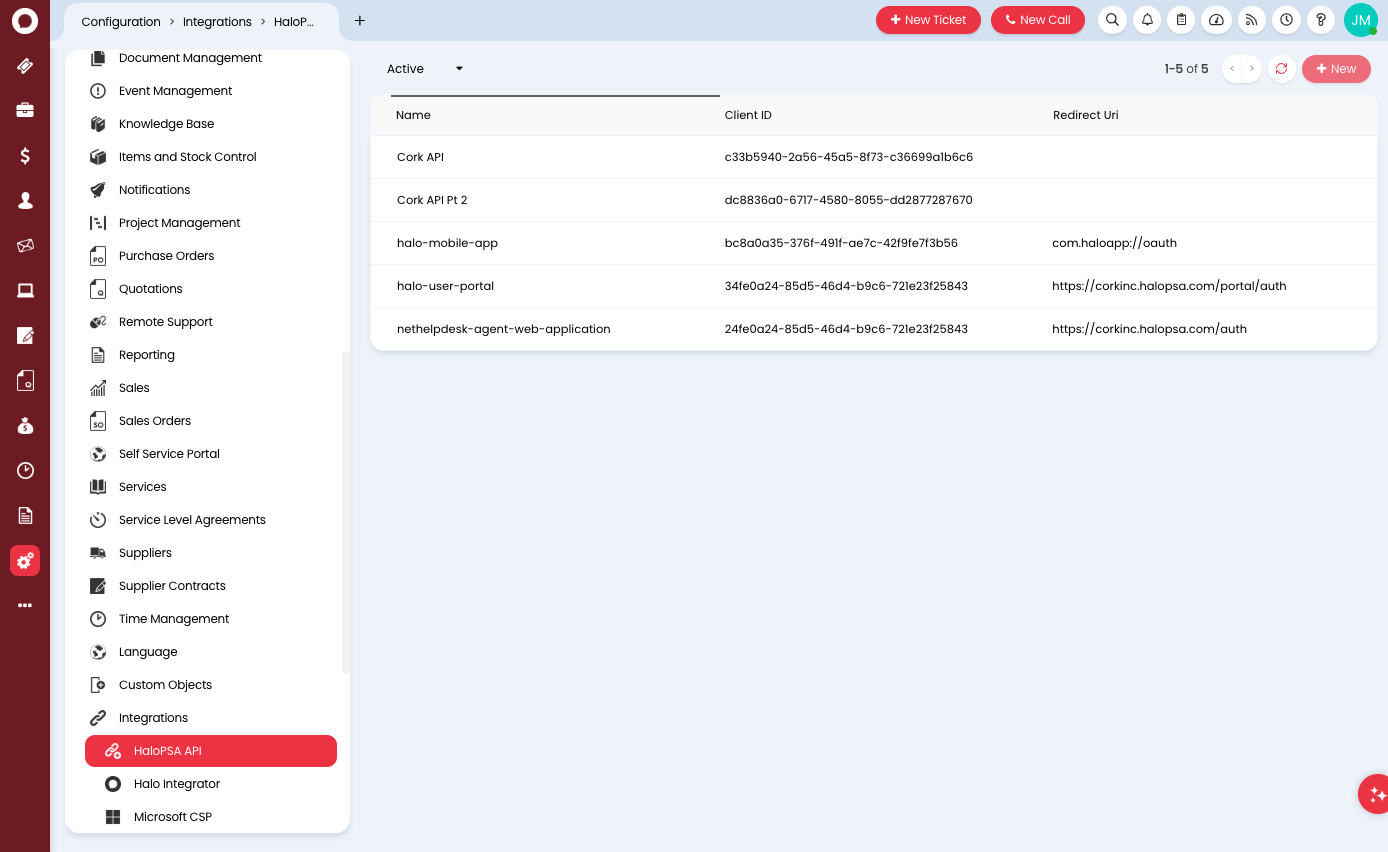Click the Halo logo in left rail
The width and height of the screenshot is (1388, 852).
click(25, 20)
